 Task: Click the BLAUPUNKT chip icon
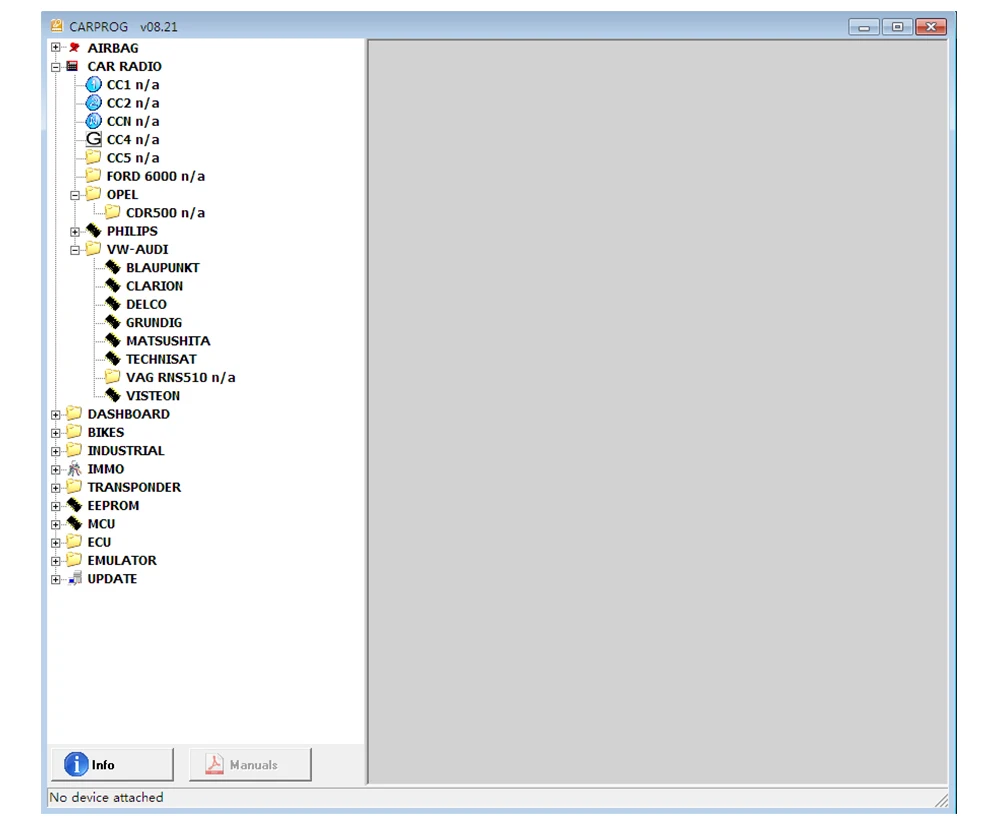coord(113,267)
